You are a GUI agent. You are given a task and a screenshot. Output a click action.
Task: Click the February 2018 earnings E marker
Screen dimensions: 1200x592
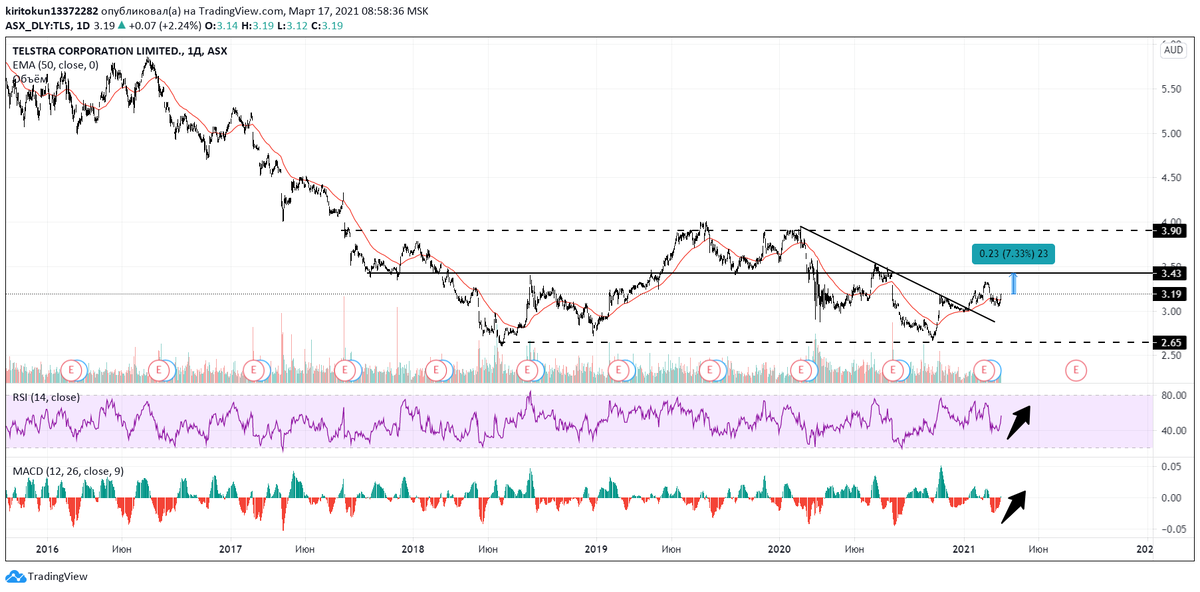click(x=437, y=370)
